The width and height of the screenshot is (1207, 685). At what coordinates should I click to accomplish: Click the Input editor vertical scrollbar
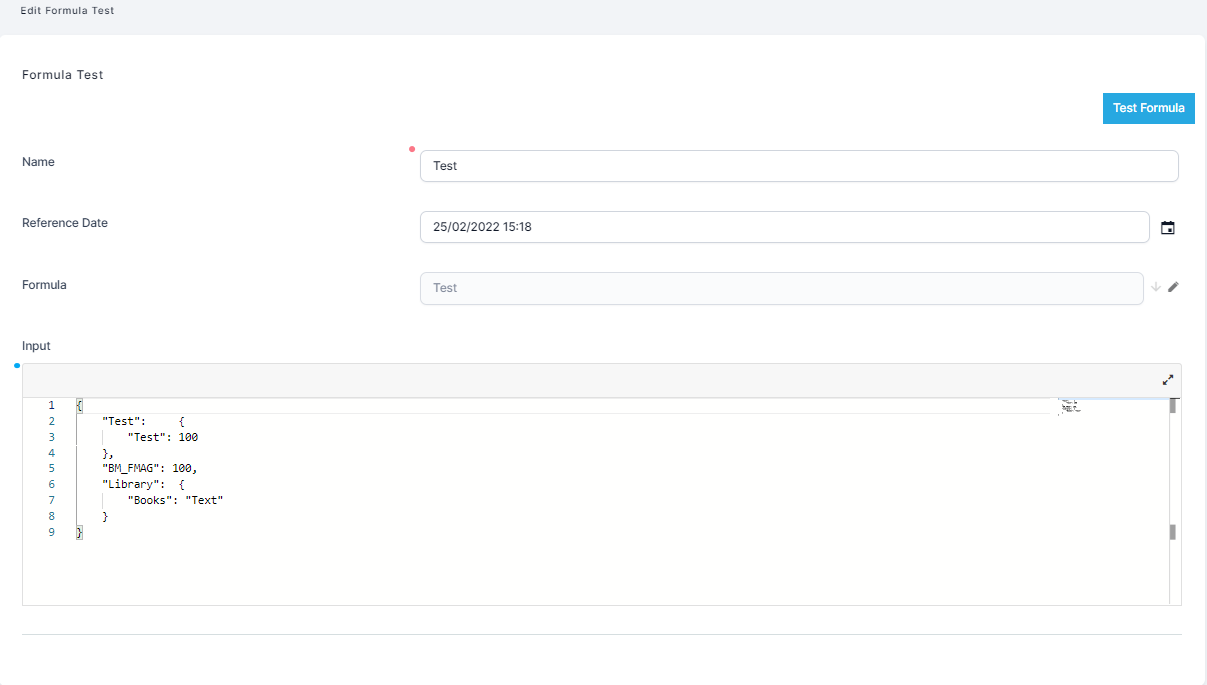point(1173,470)
